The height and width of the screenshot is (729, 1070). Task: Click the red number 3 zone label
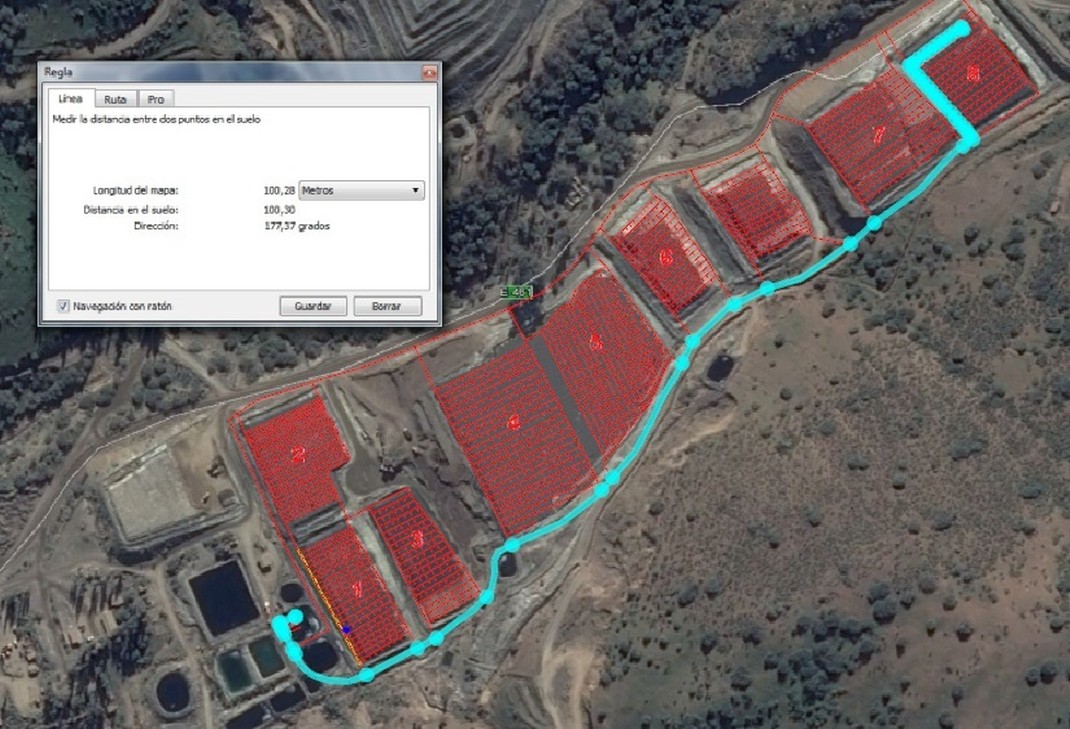pyautogui.click(x=418, y=540)
